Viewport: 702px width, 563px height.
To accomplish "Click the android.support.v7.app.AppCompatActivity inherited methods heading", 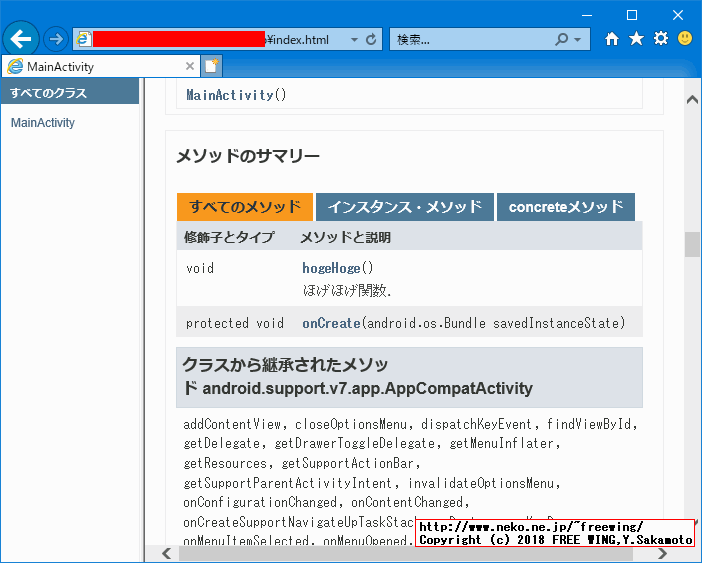I will click(409, 377).
